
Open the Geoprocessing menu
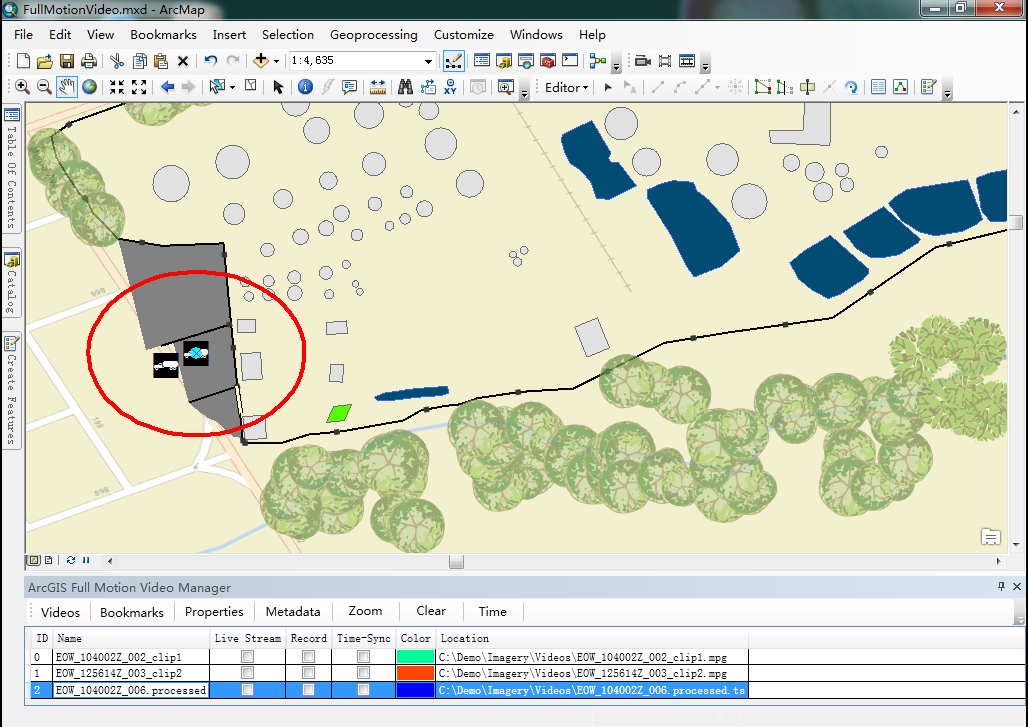pyautogui.click(x=374, y=35)
